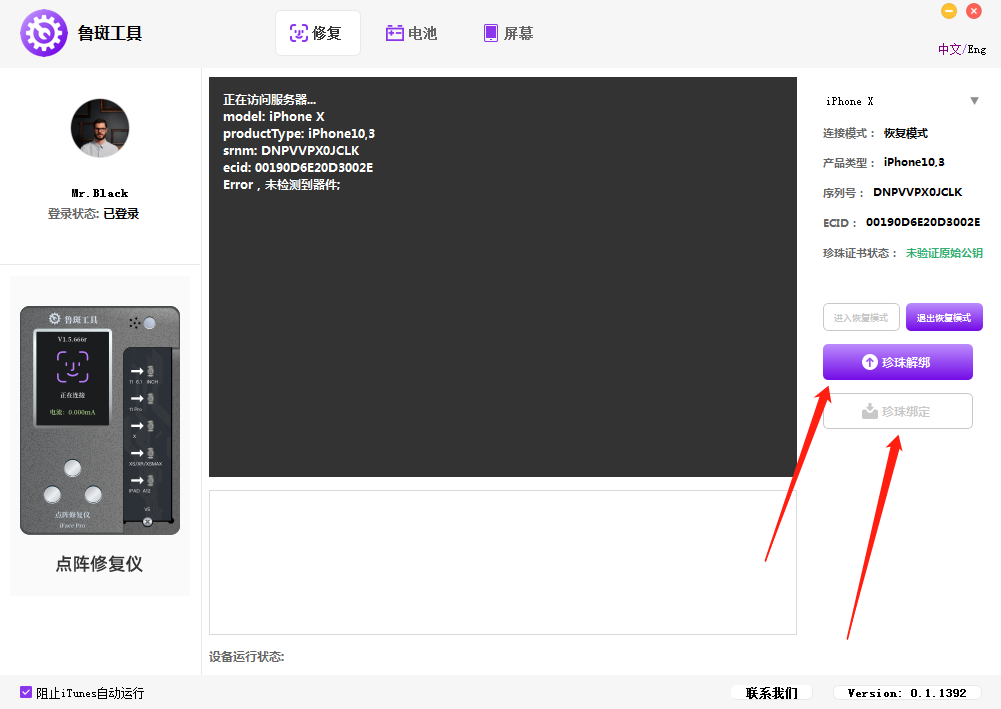Open the 修复 repair tab
This screenshot has height=709, width=1001.
(317, 33)
